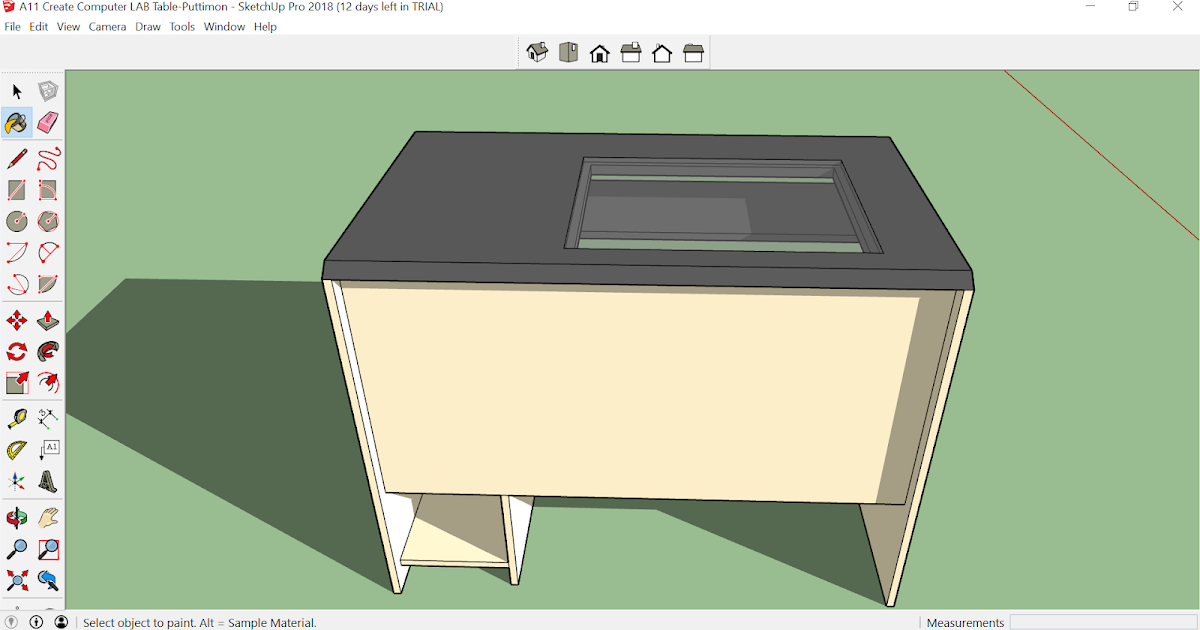Select the Pan hand tool
The image size is (1200, 630).
point(47,517)
